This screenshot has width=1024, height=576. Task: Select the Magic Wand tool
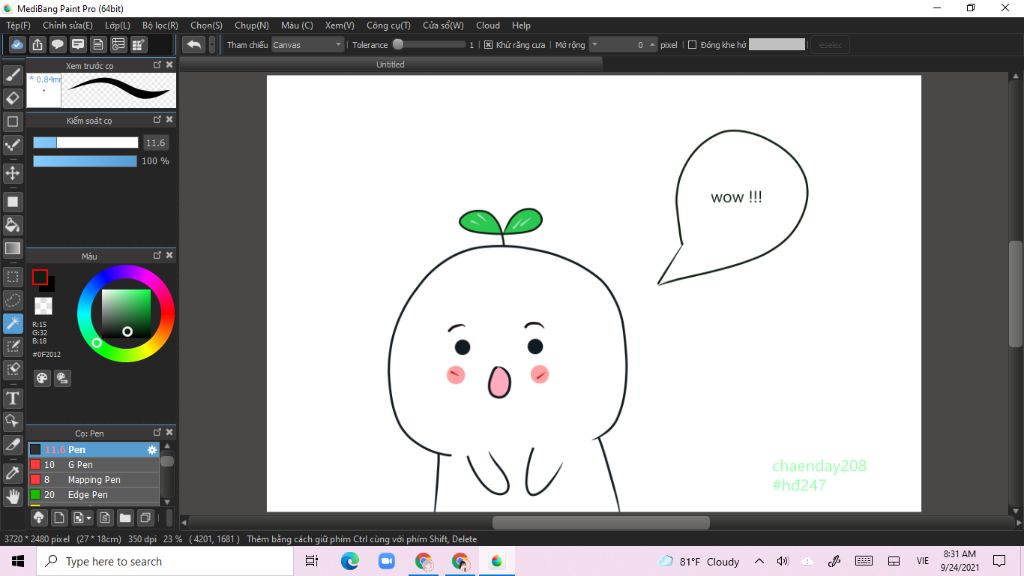click(x=12, y=323)
